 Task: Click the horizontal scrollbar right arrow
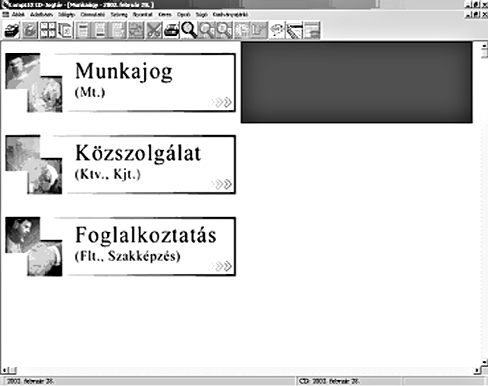(x=477, y=370)
